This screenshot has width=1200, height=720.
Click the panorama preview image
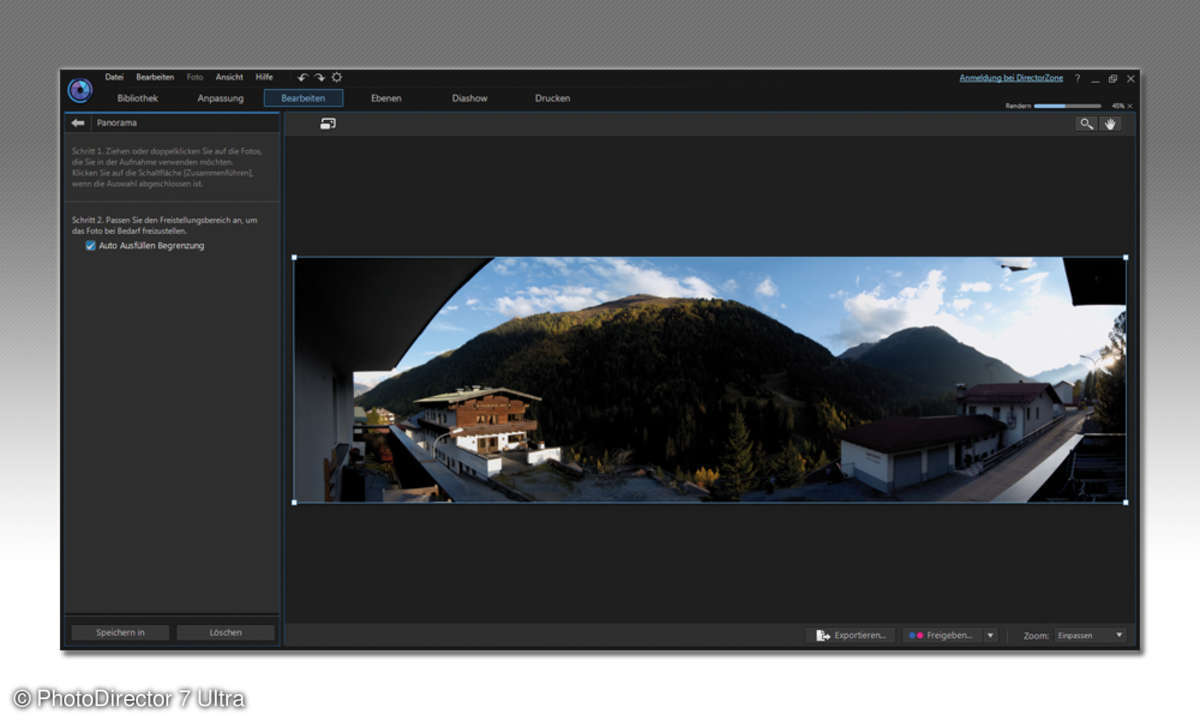pyautogui.click(x=709, y=380)
